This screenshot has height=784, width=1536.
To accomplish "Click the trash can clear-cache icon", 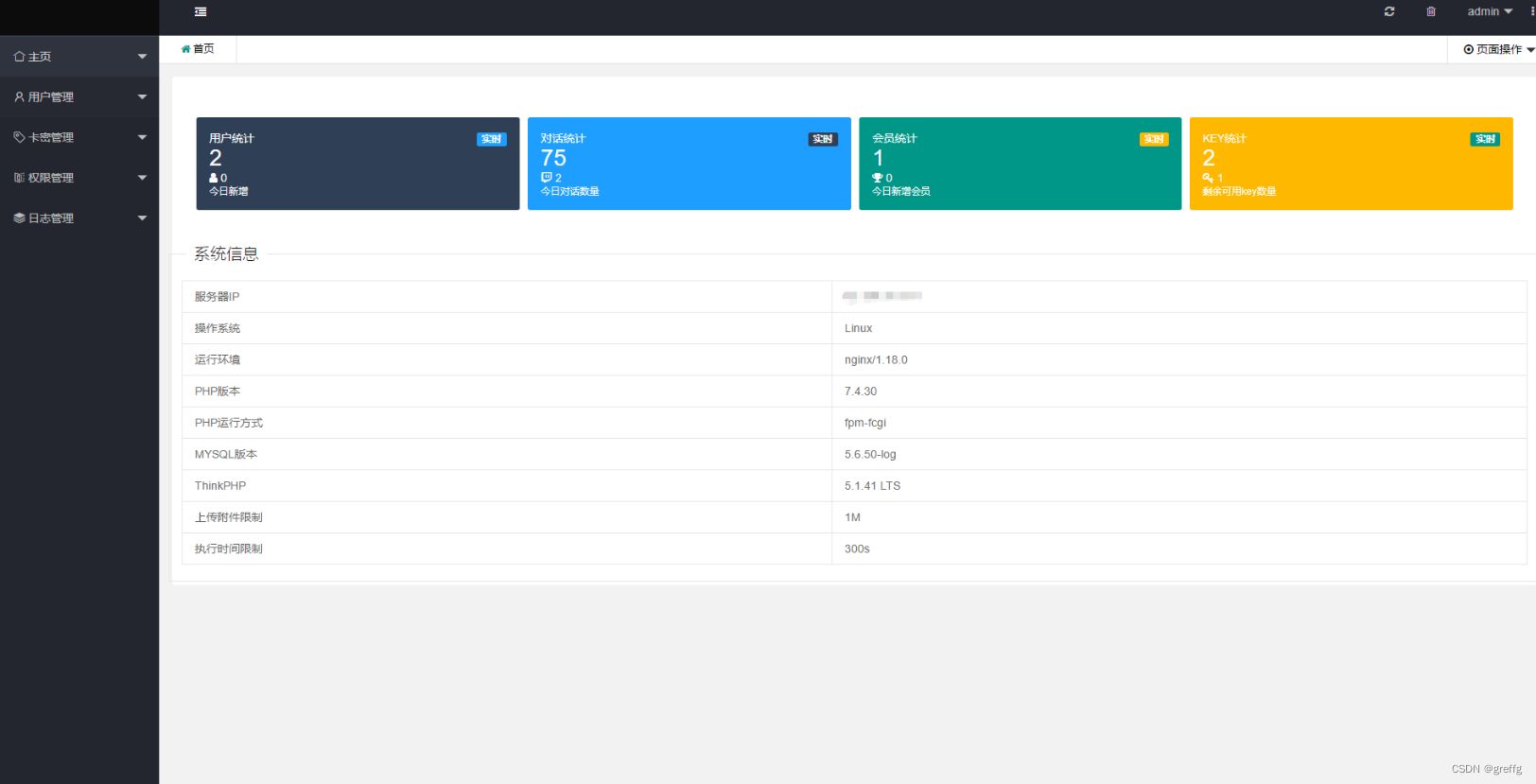I will pos(1431,11).
